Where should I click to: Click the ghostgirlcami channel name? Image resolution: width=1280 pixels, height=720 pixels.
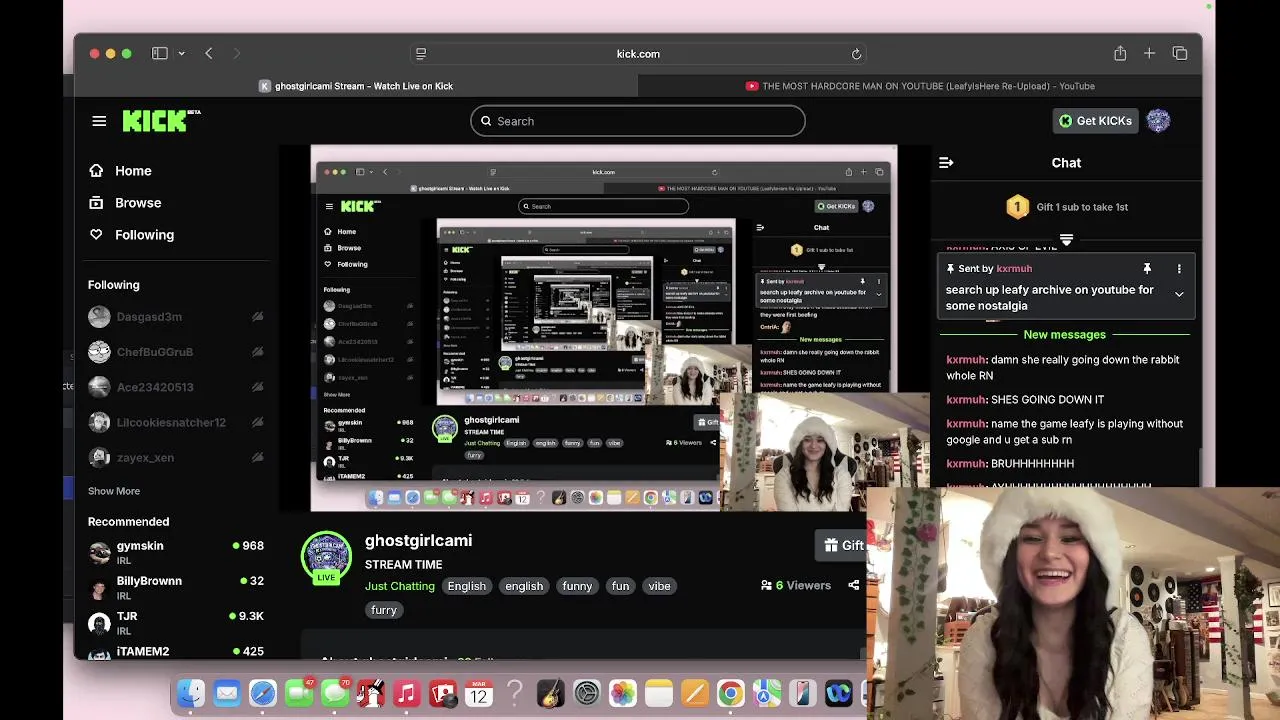coord(418,540)
